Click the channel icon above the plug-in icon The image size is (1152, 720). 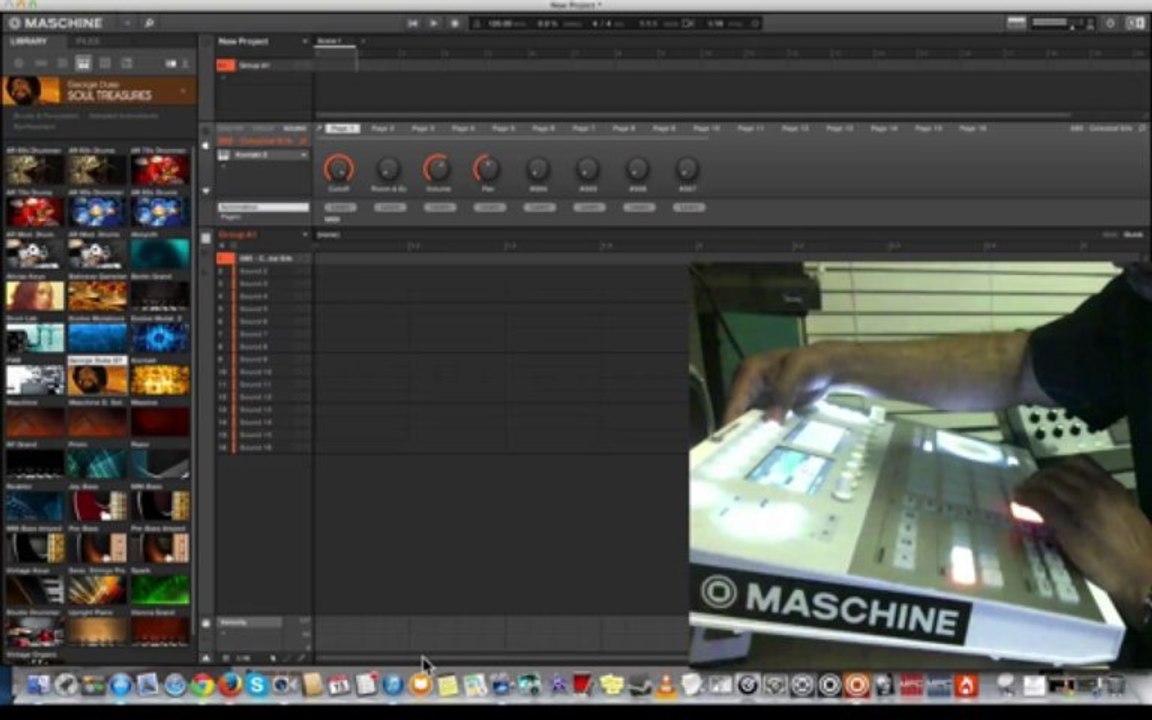206,130
